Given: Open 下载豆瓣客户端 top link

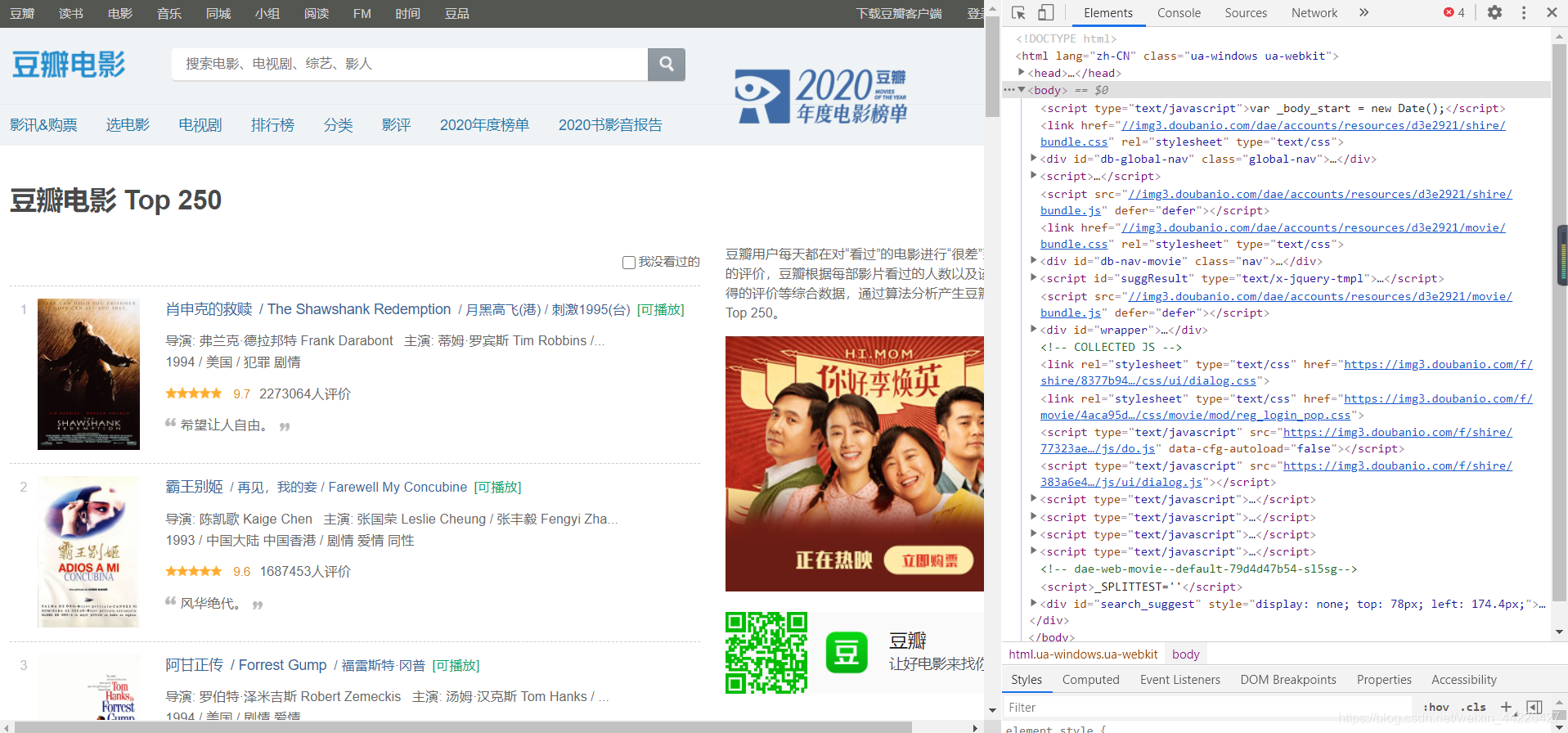Looking at the screenshot, I should point(899,14).
